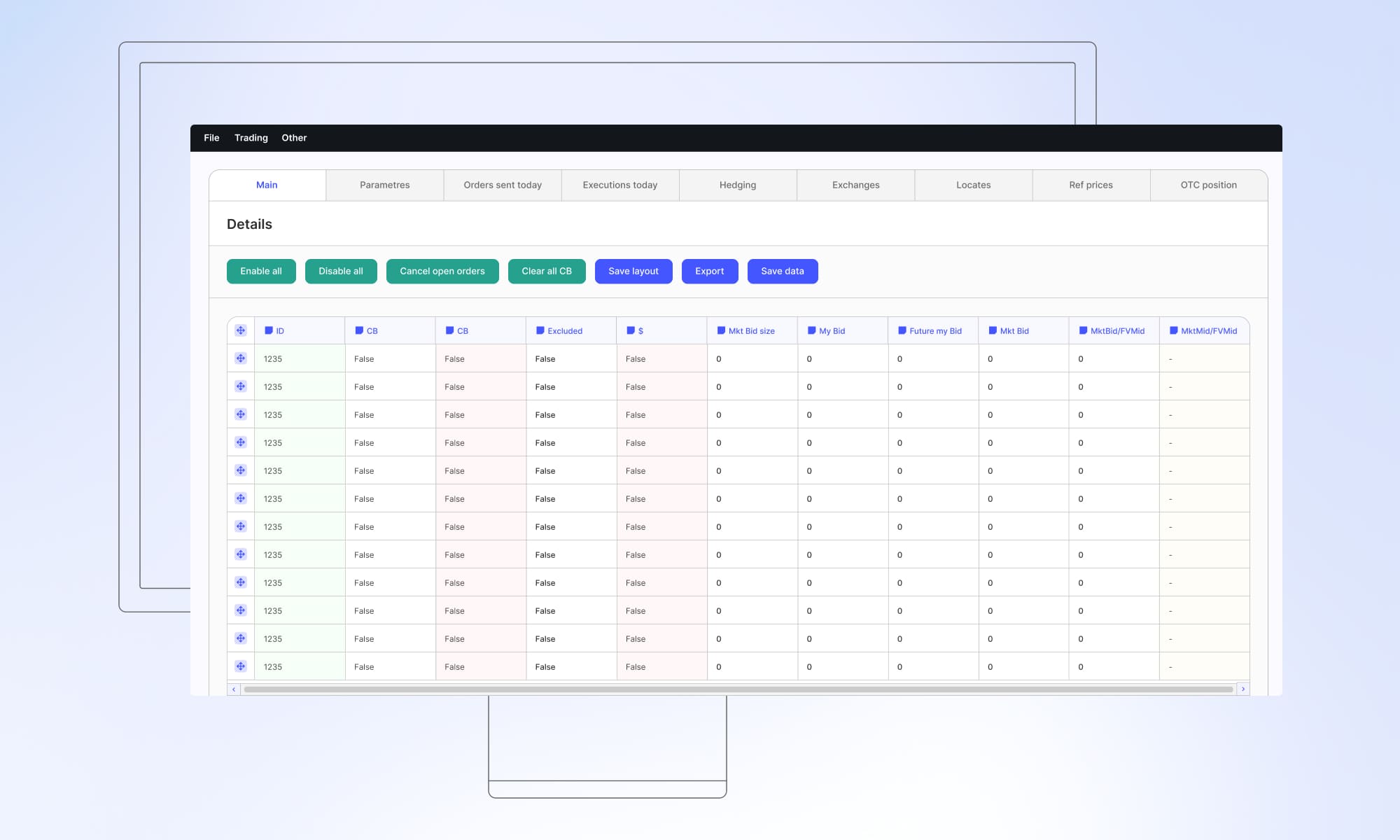Click the move handle of the last row

click(x=241, y=666)
